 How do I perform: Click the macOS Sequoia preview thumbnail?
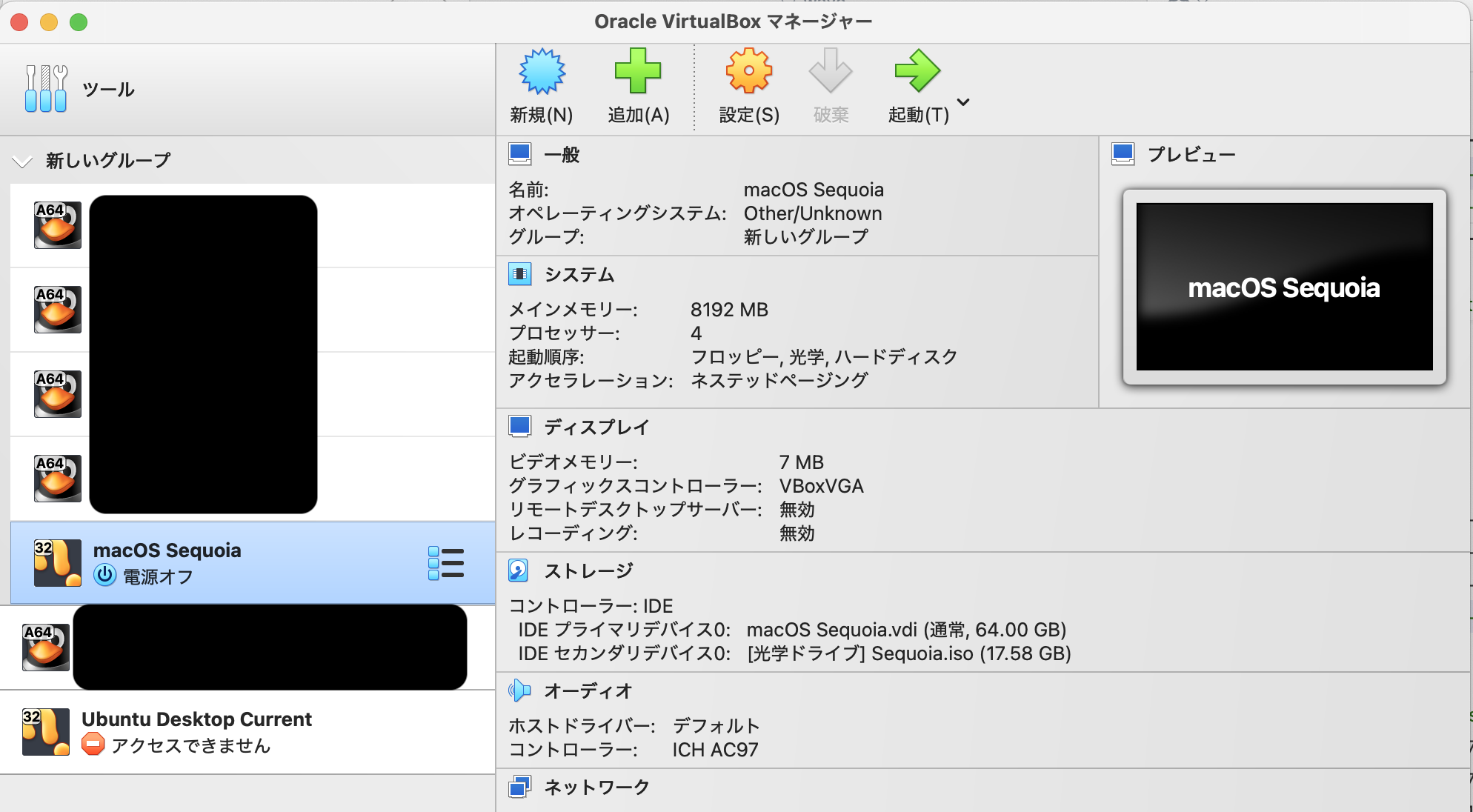tap(1284, 287)
